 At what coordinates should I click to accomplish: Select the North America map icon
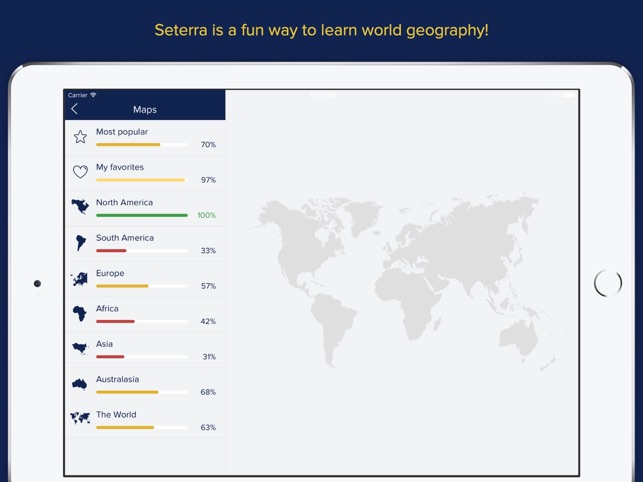coord(80,207)
